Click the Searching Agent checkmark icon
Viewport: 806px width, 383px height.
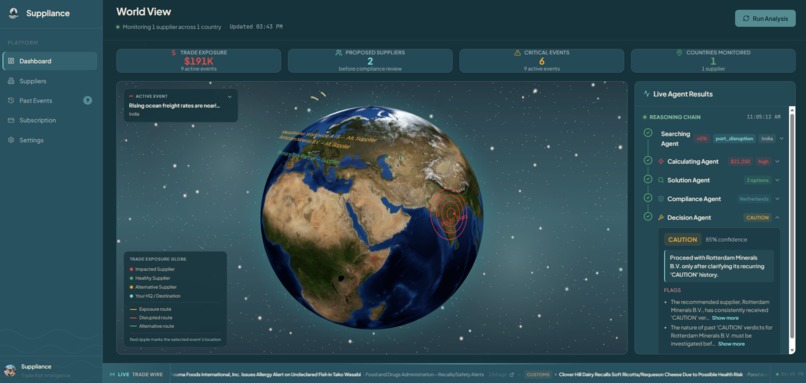tap(648, 133)
